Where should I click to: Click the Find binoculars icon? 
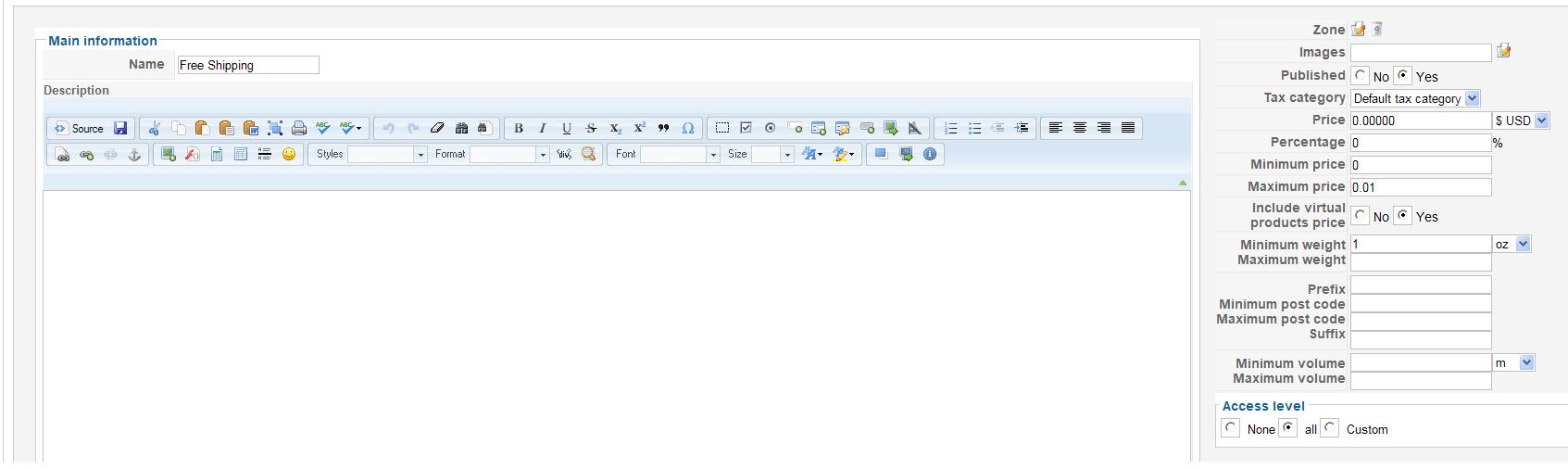[x=461, y=129]
